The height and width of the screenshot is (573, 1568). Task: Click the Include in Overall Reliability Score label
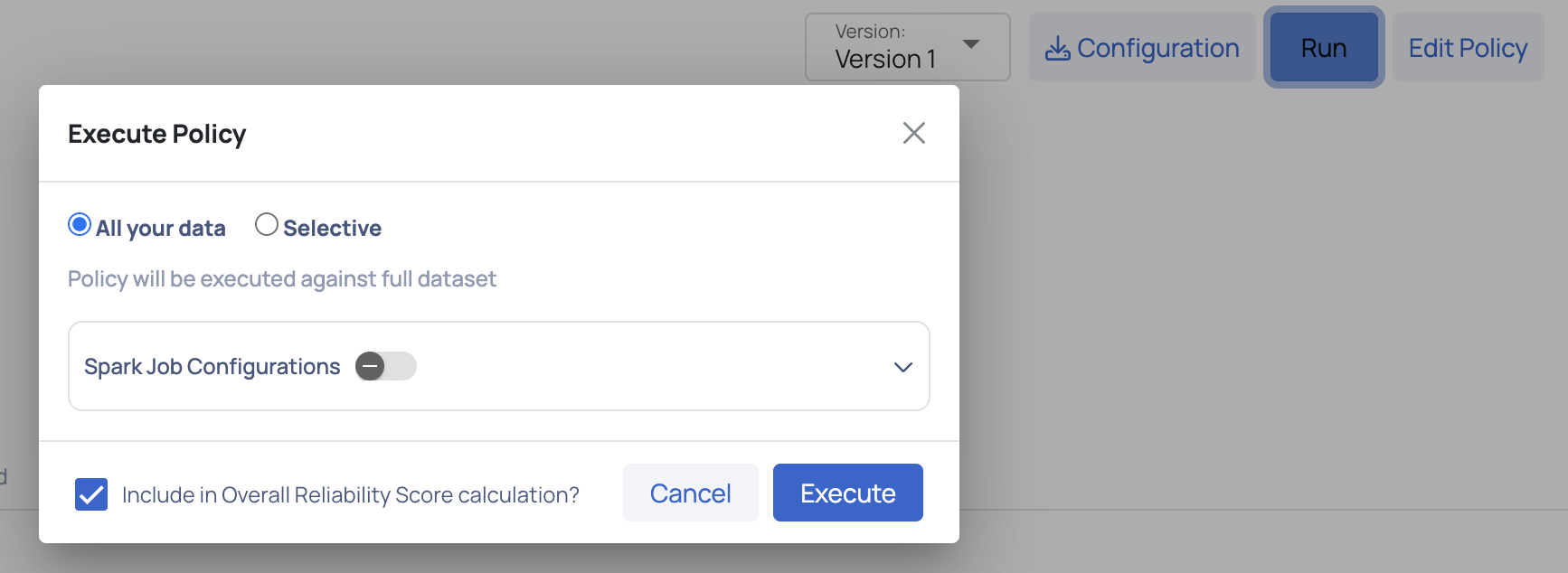pos(350,495)
